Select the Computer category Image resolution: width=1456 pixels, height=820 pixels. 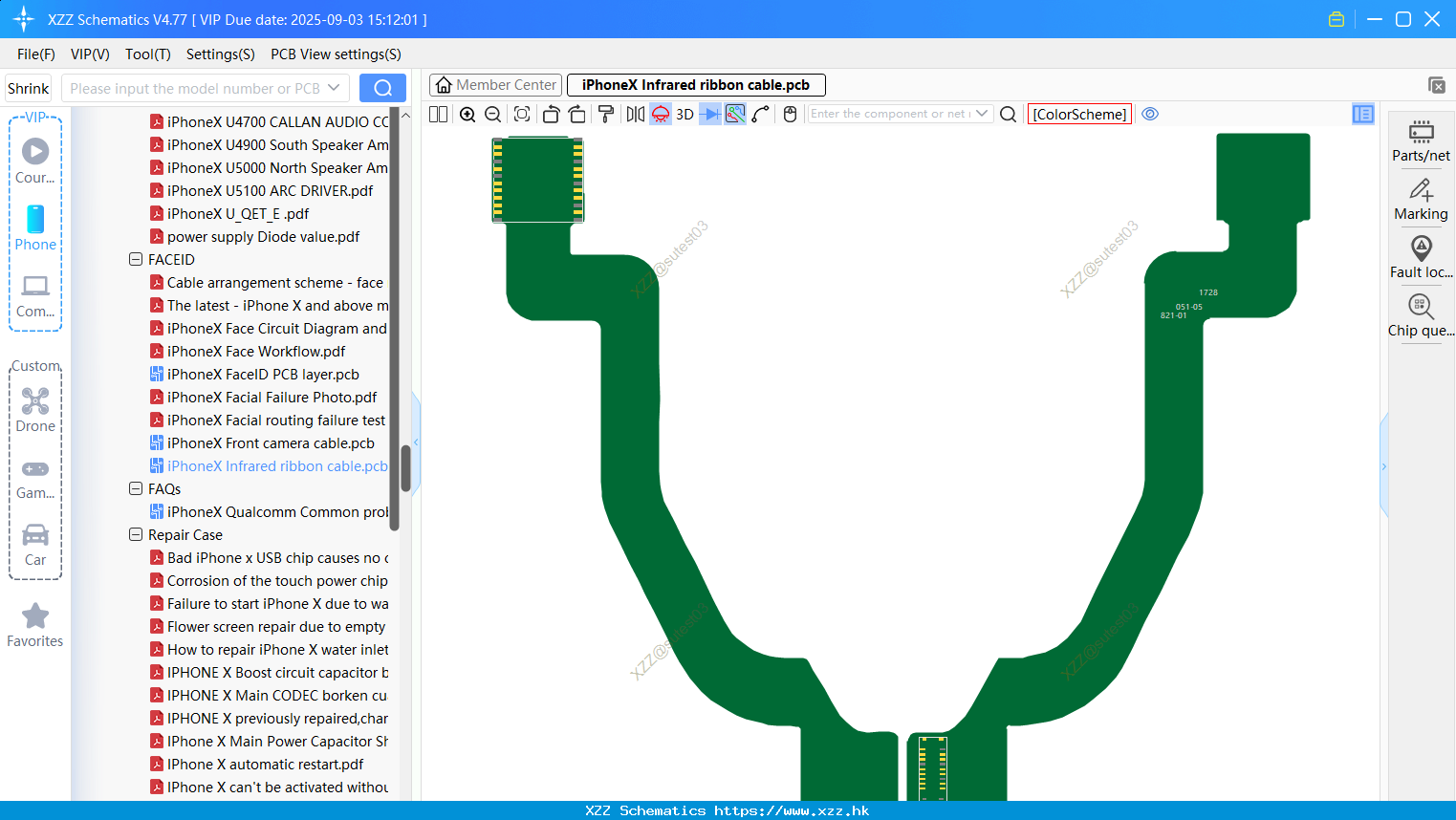[x=35, y=295]
